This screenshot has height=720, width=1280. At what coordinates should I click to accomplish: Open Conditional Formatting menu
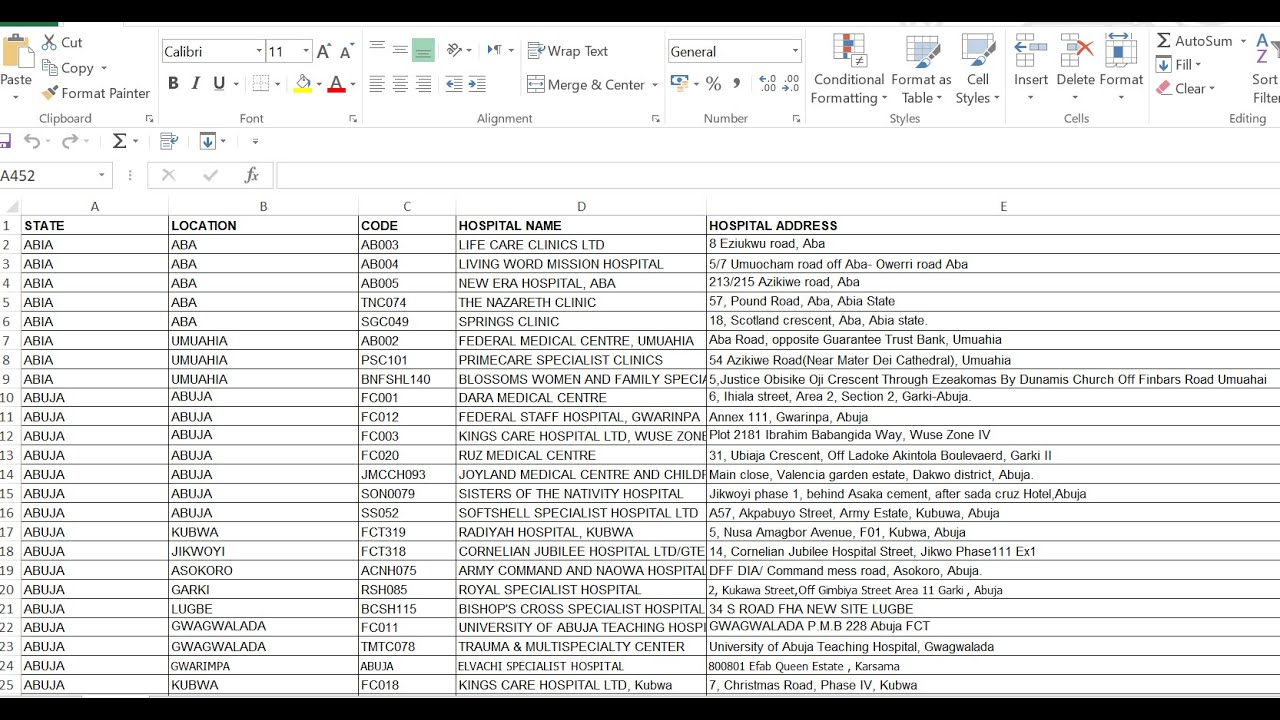[849, 69]
